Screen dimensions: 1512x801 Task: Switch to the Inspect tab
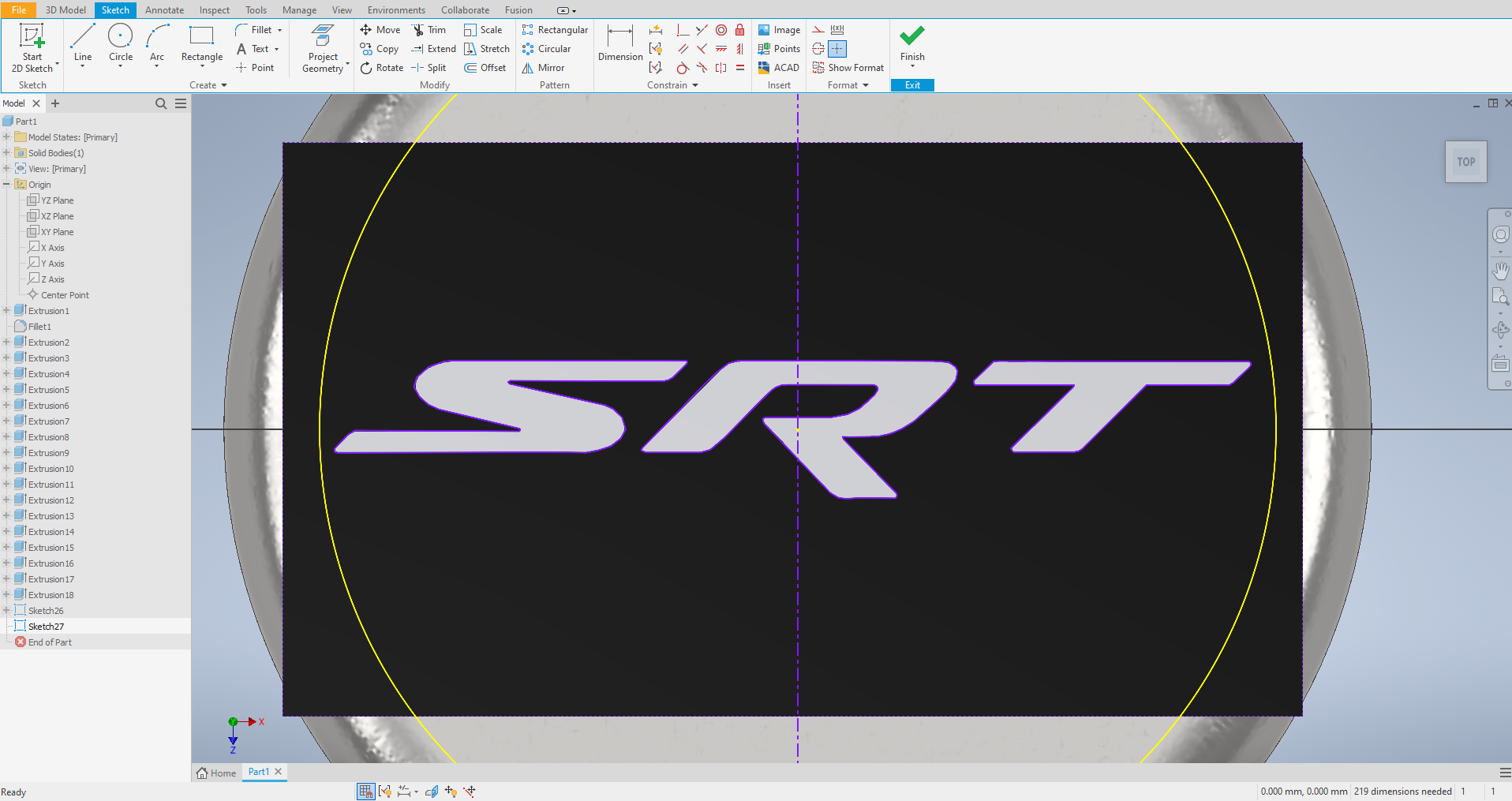click(215, 9)
